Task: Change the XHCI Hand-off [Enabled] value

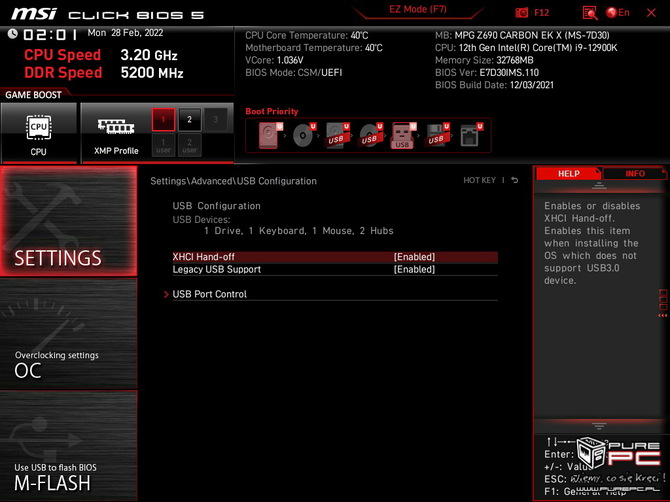Action: [414, 257]
